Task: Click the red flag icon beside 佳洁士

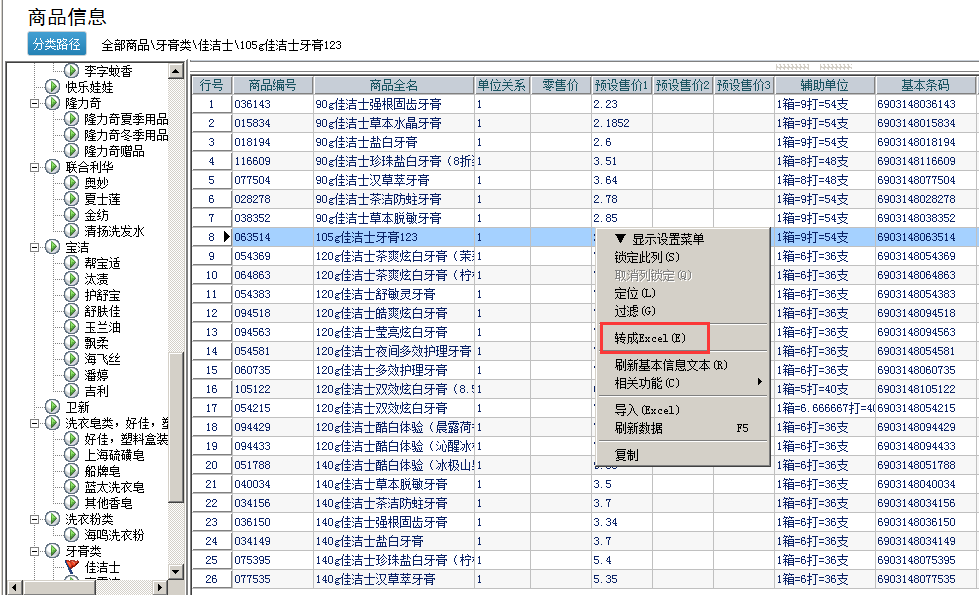Action: pos(72,567)
